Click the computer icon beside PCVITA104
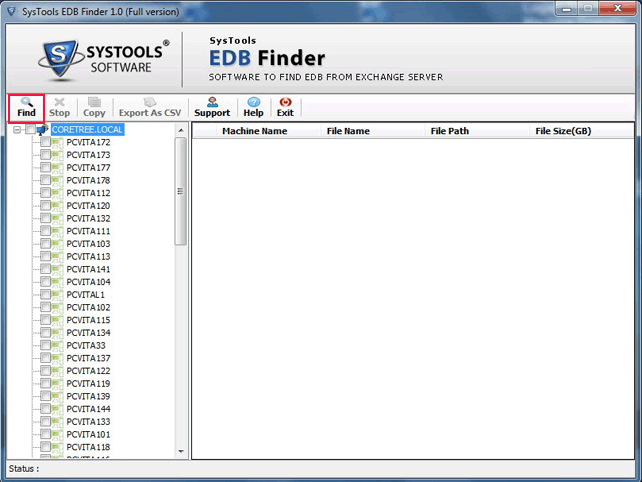642x482 pixels. [57, 282]
